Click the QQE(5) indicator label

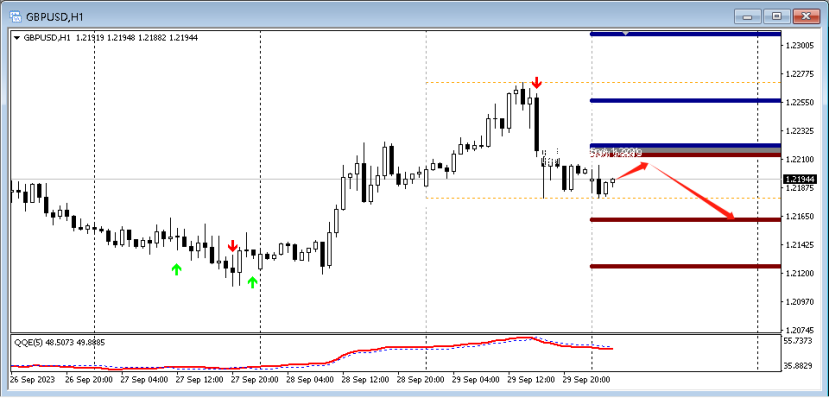point(26,342)
